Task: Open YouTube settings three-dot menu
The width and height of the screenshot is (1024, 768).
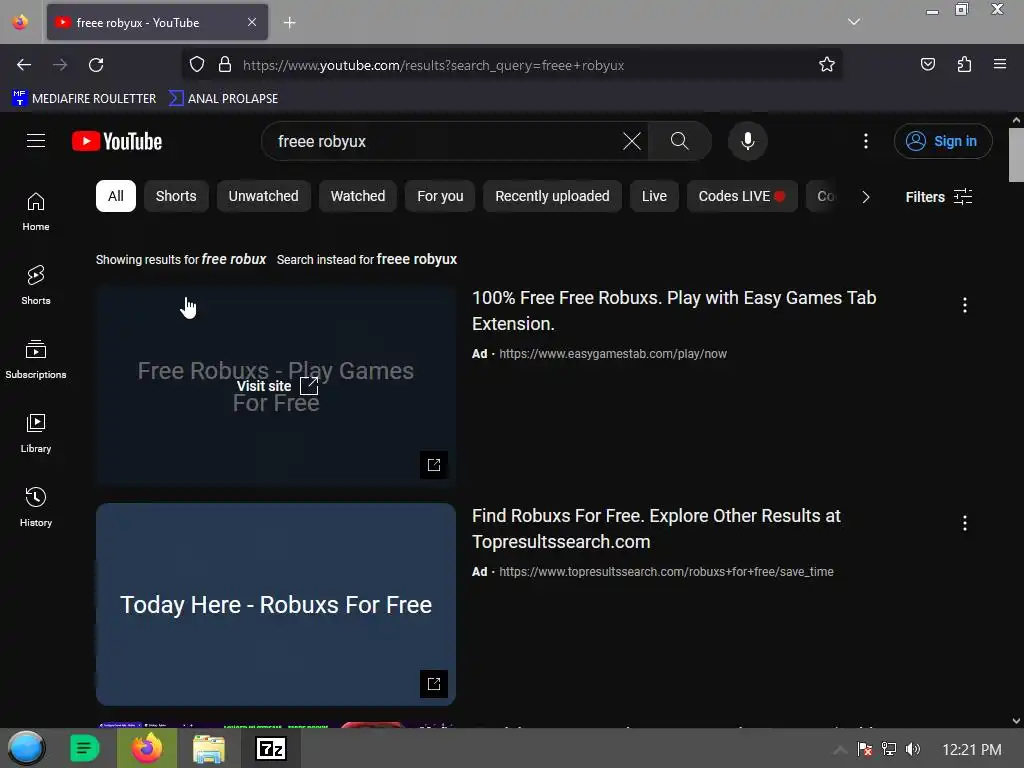Action: tap(866, 141)
